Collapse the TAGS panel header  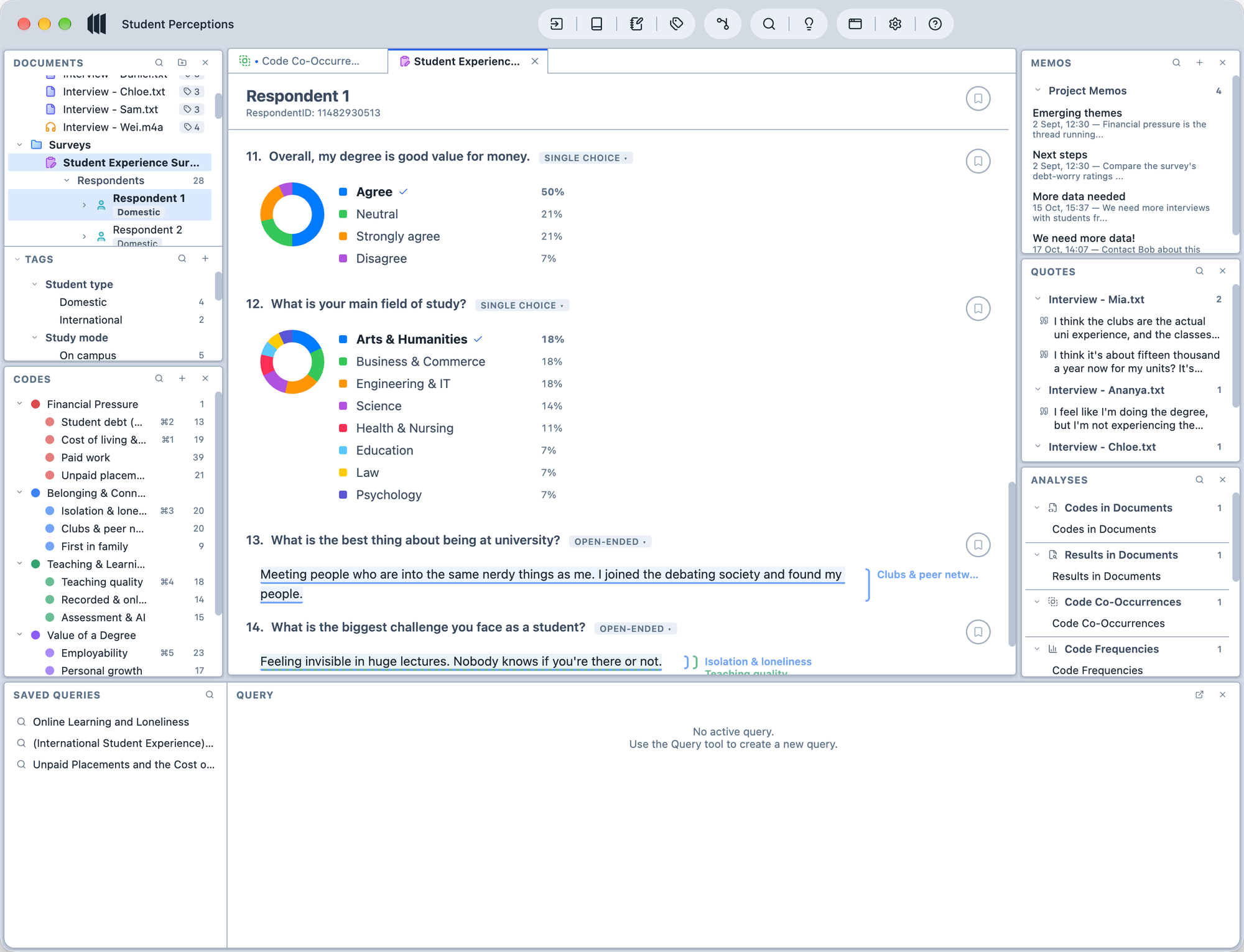coord(17,259)
